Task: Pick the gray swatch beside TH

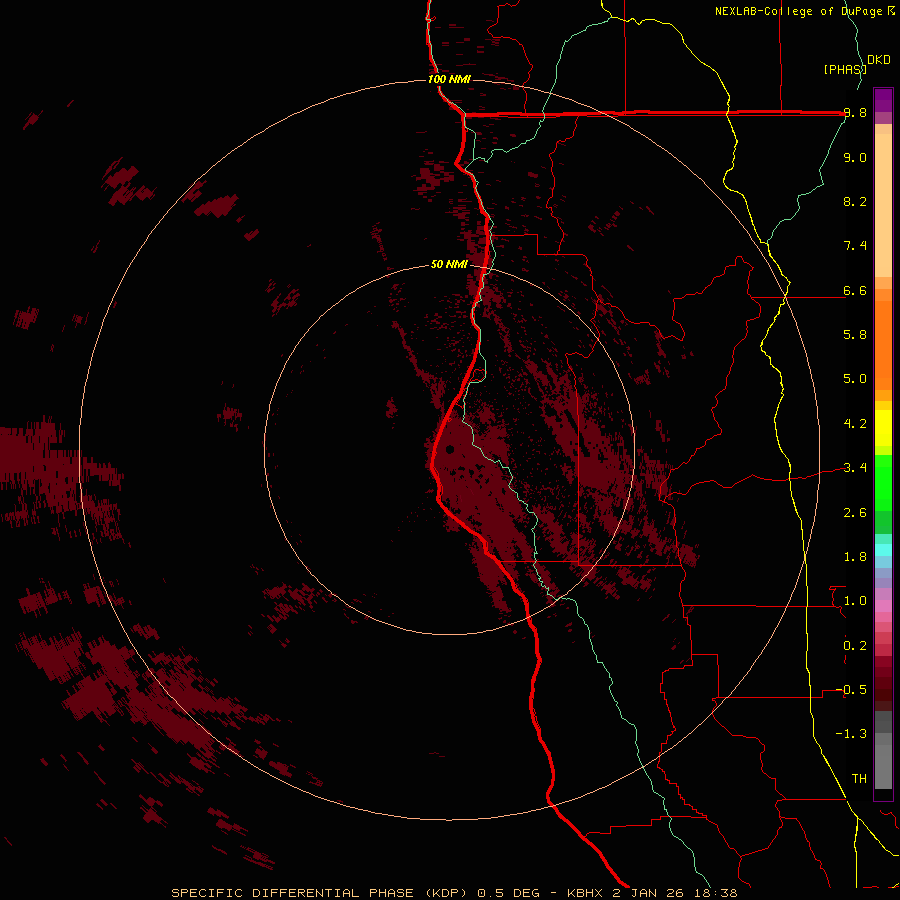Action: (x=883, y=767)
